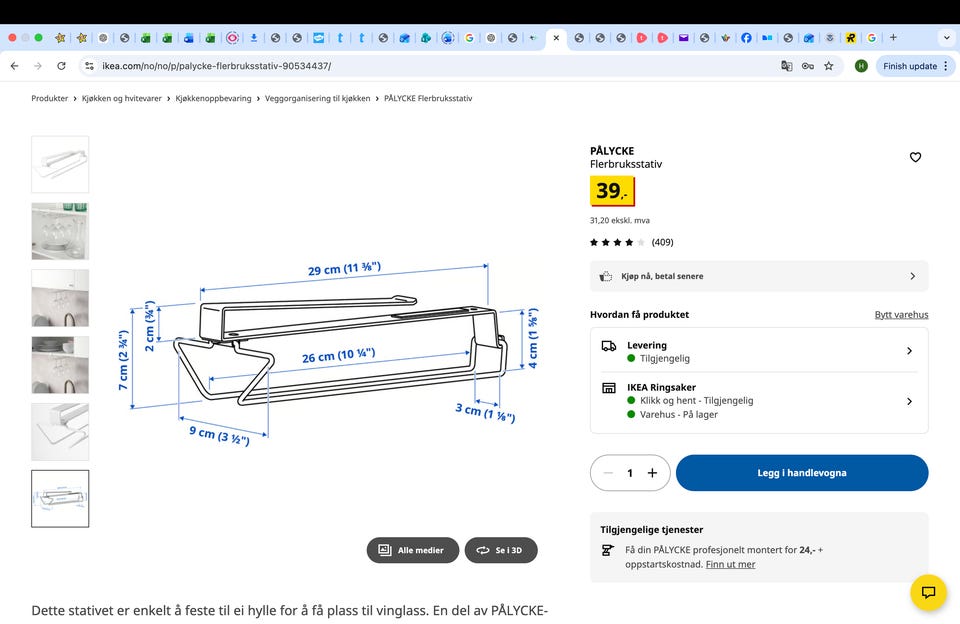Switch to the first starred tab

[60, 37]
